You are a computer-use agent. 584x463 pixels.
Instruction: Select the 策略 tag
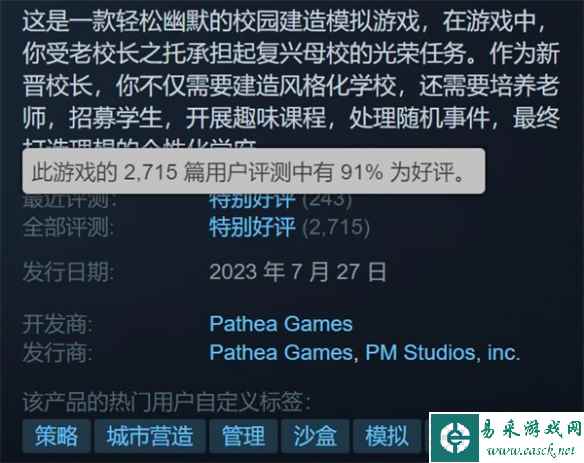coord(56,436)
